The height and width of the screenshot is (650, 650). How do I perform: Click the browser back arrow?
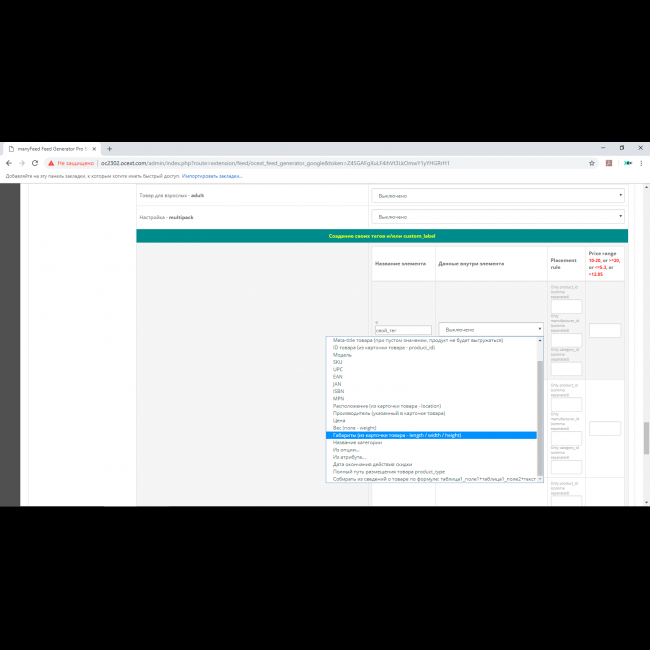[x=9, y=163]
